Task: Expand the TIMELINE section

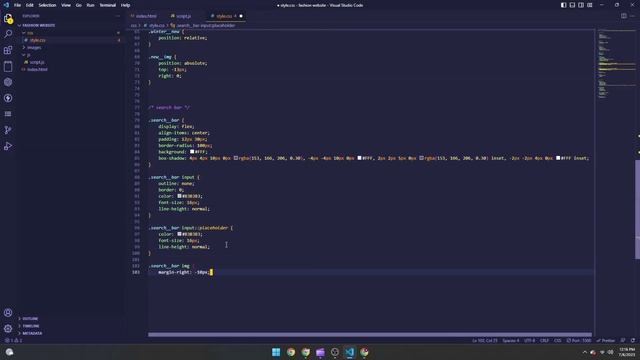Action: tap(31, 326)
